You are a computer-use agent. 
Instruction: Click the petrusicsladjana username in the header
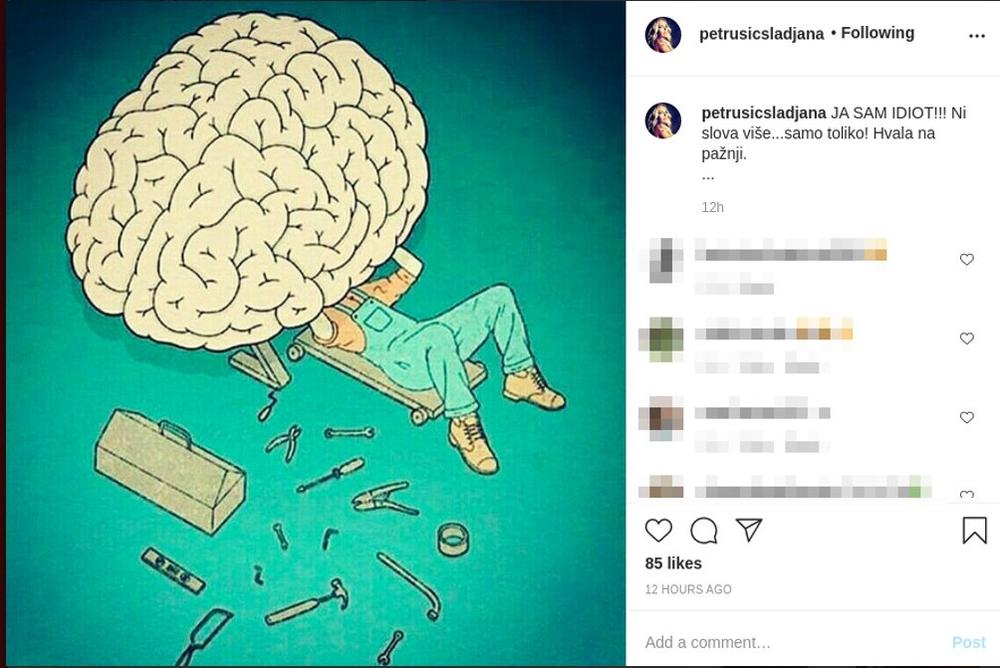[x=761, y=34]
